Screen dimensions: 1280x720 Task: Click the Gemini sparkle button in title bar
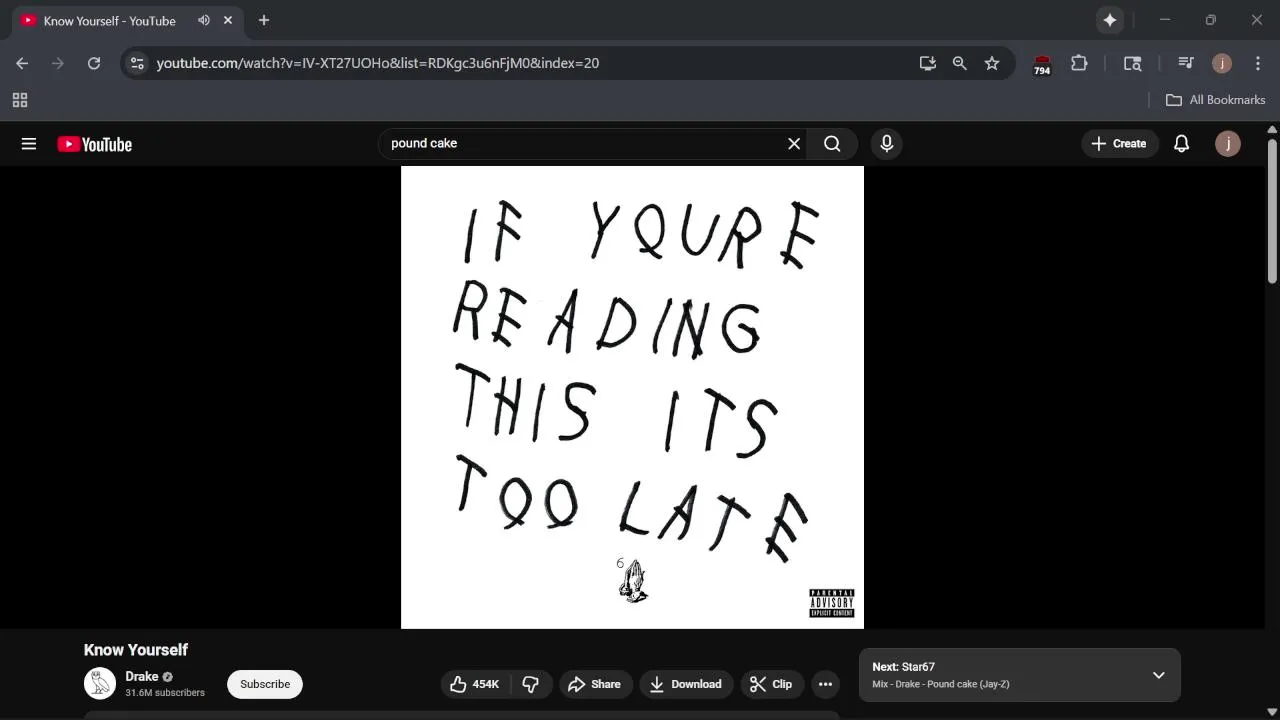(x=1110, y=20)
